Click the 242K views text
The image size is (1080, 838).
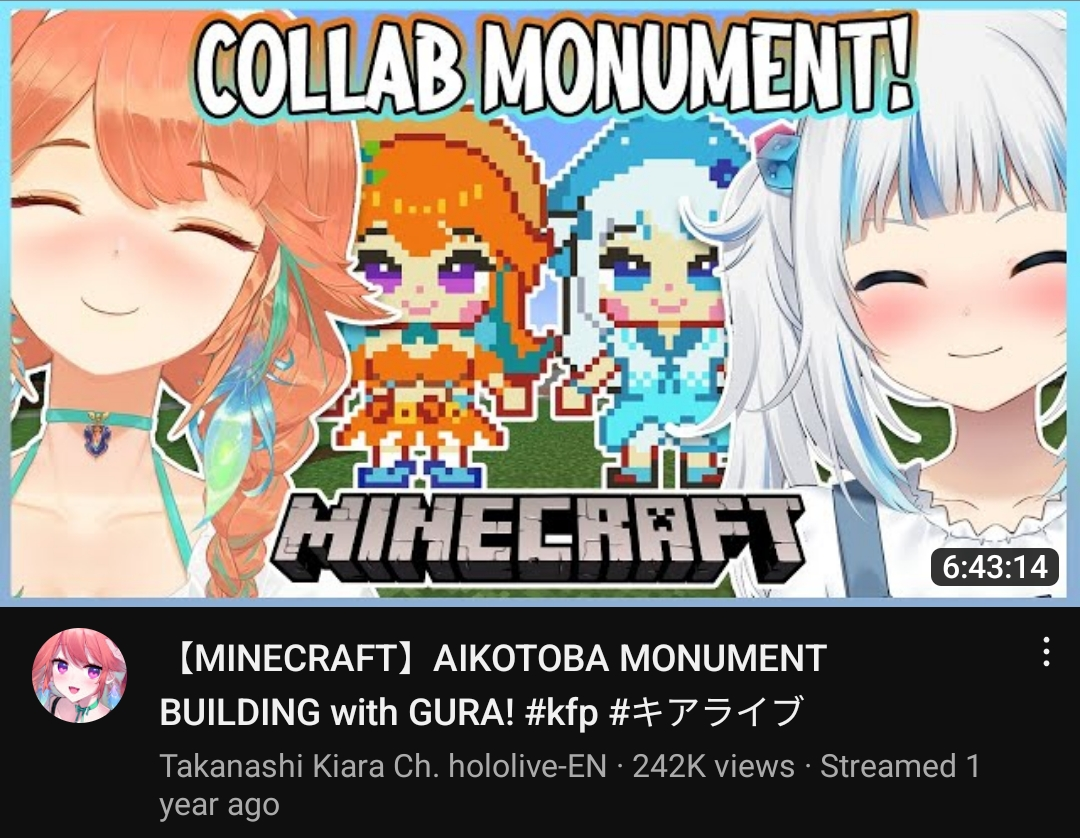(x=714, y=766)
